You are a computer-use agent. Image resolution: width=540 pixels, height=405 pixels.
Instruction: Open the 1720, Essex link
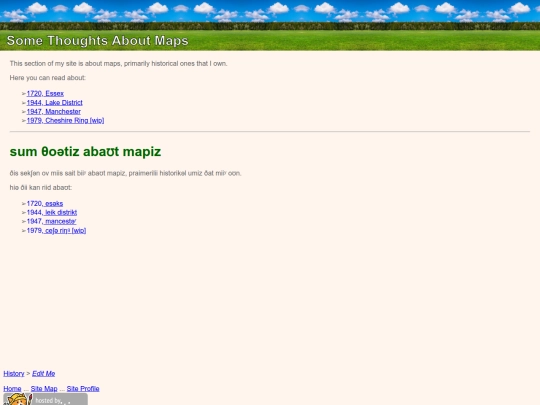click(45, 93)
